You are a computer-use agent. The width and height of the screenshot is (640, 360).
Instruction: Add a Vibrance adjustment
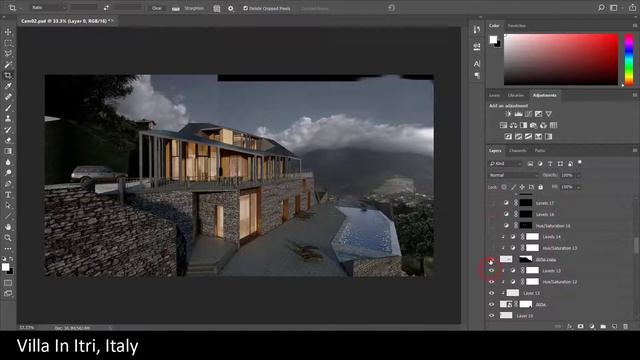point(549,114)
